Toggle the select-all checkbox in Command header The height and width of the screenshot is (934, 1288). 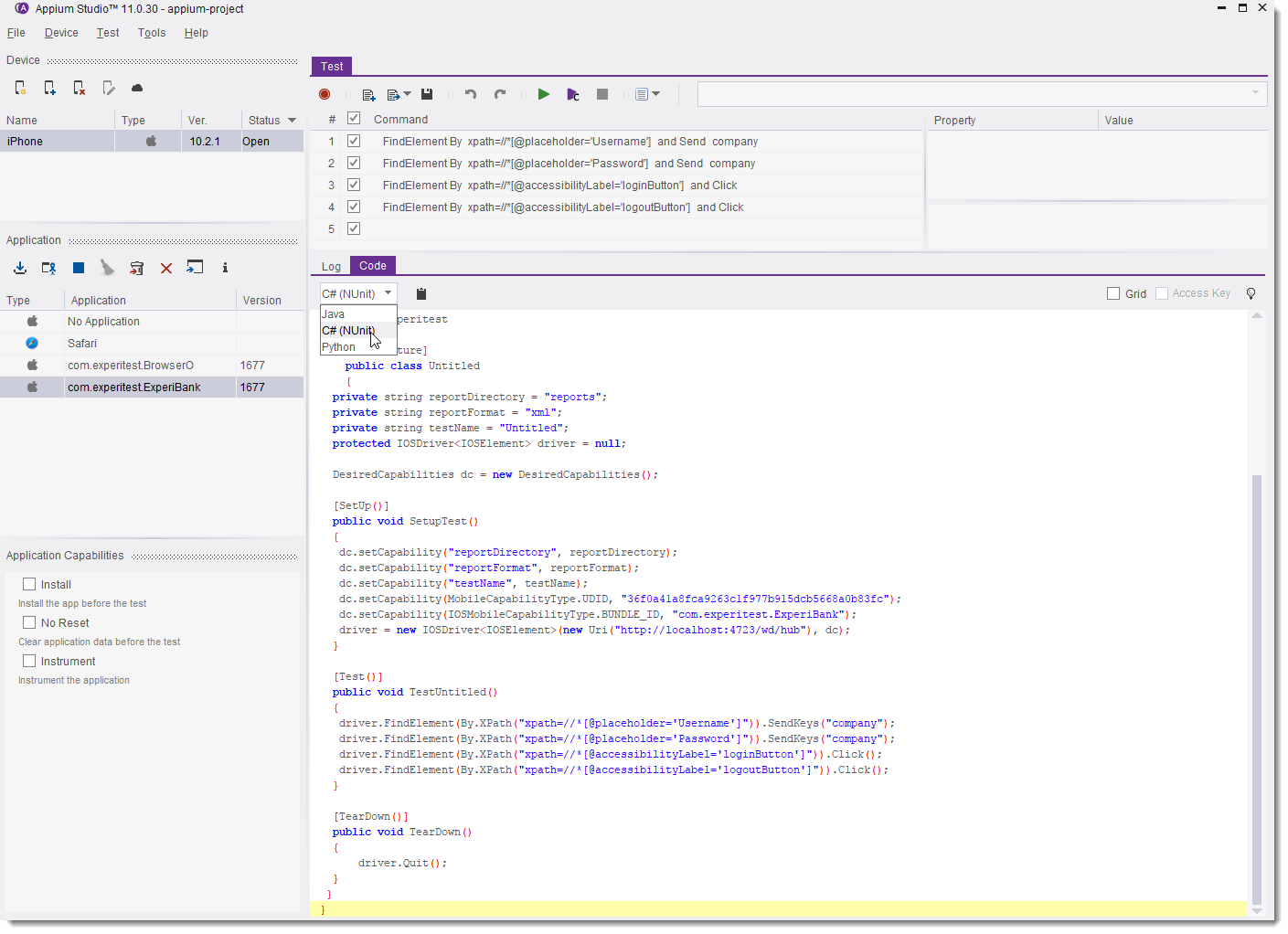click(354, 119)
